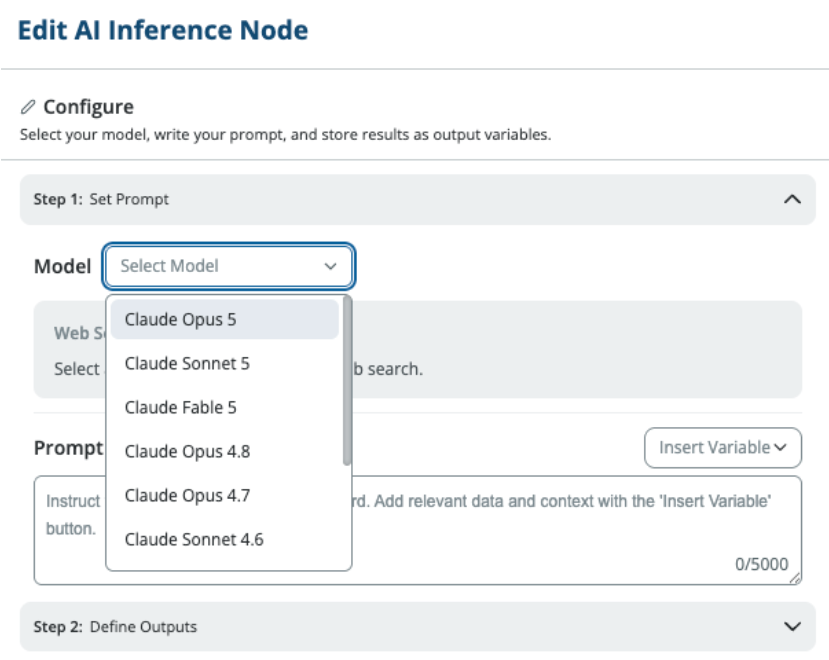Expand Step 2 using the down chevron

click(791, 627)
